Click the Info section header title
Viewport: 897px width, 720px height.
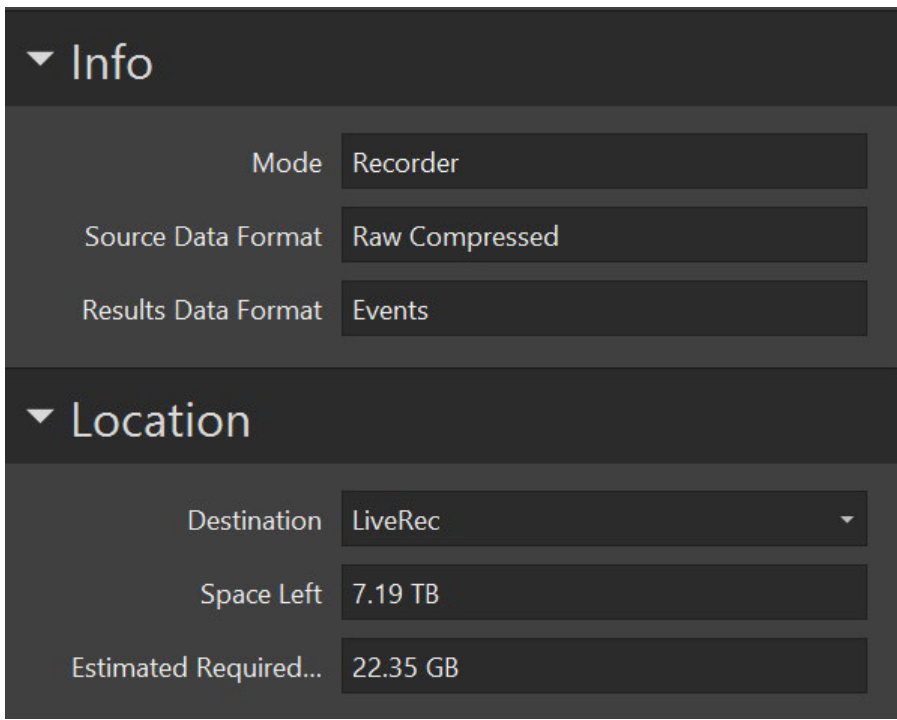(x=112, y=62)
